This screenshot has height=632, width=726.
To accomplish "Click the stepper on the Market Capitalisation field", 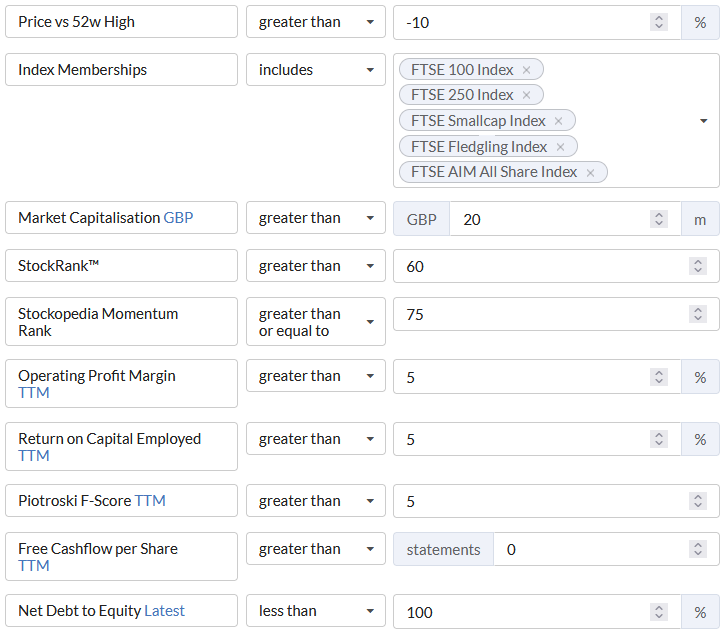I will click(659, 219).
